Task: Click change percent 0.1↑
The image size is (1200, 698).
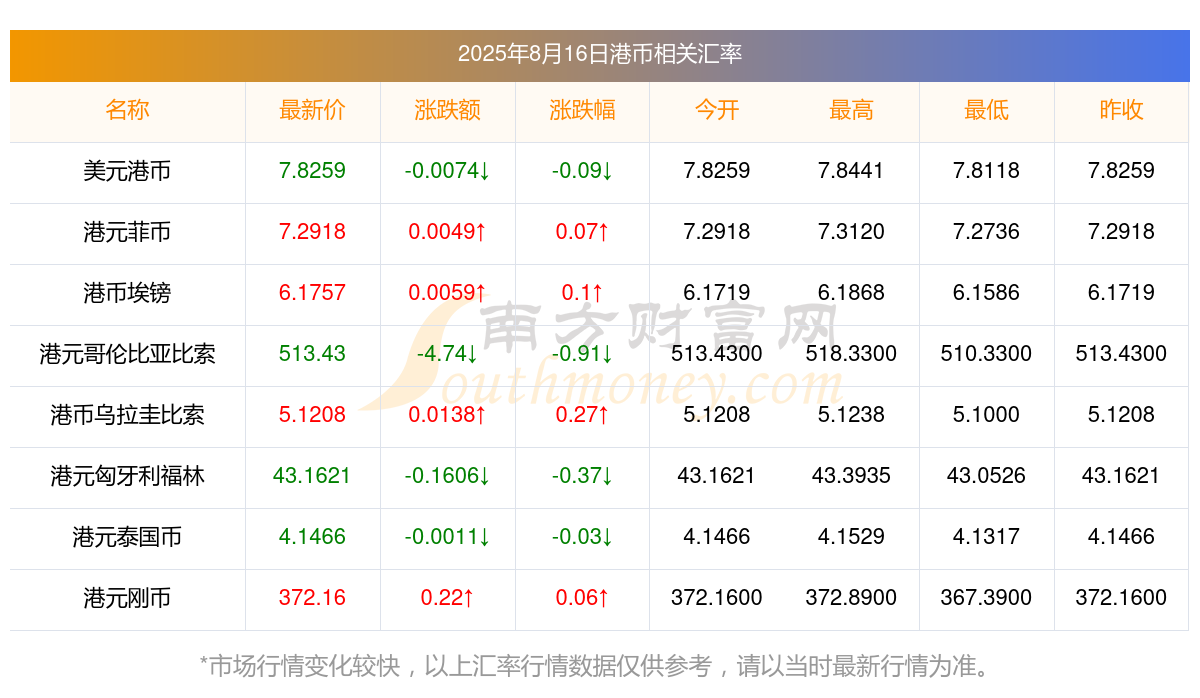Action: tap(583, 293)
